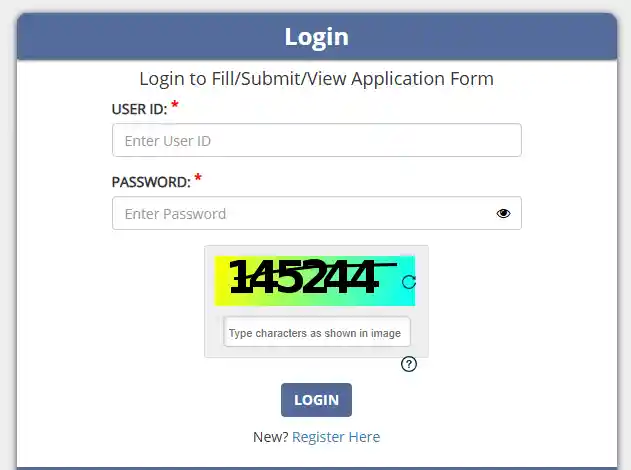Click the blue bar at the page bottom
Viewport: 631px width, 470px height.
click(x=316, y=467)
